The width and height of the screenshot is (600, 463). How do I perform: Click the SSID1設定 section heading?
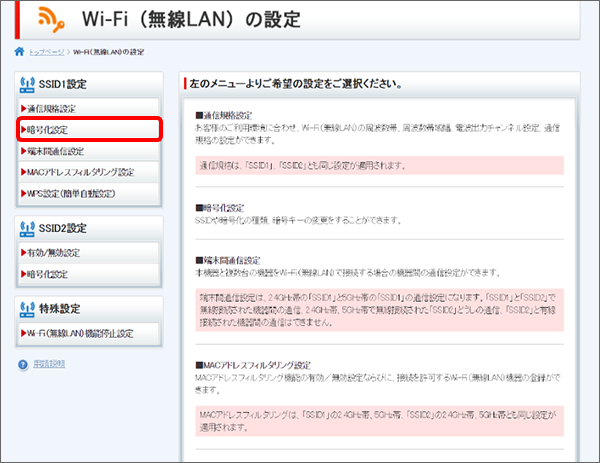click(63, 84)
